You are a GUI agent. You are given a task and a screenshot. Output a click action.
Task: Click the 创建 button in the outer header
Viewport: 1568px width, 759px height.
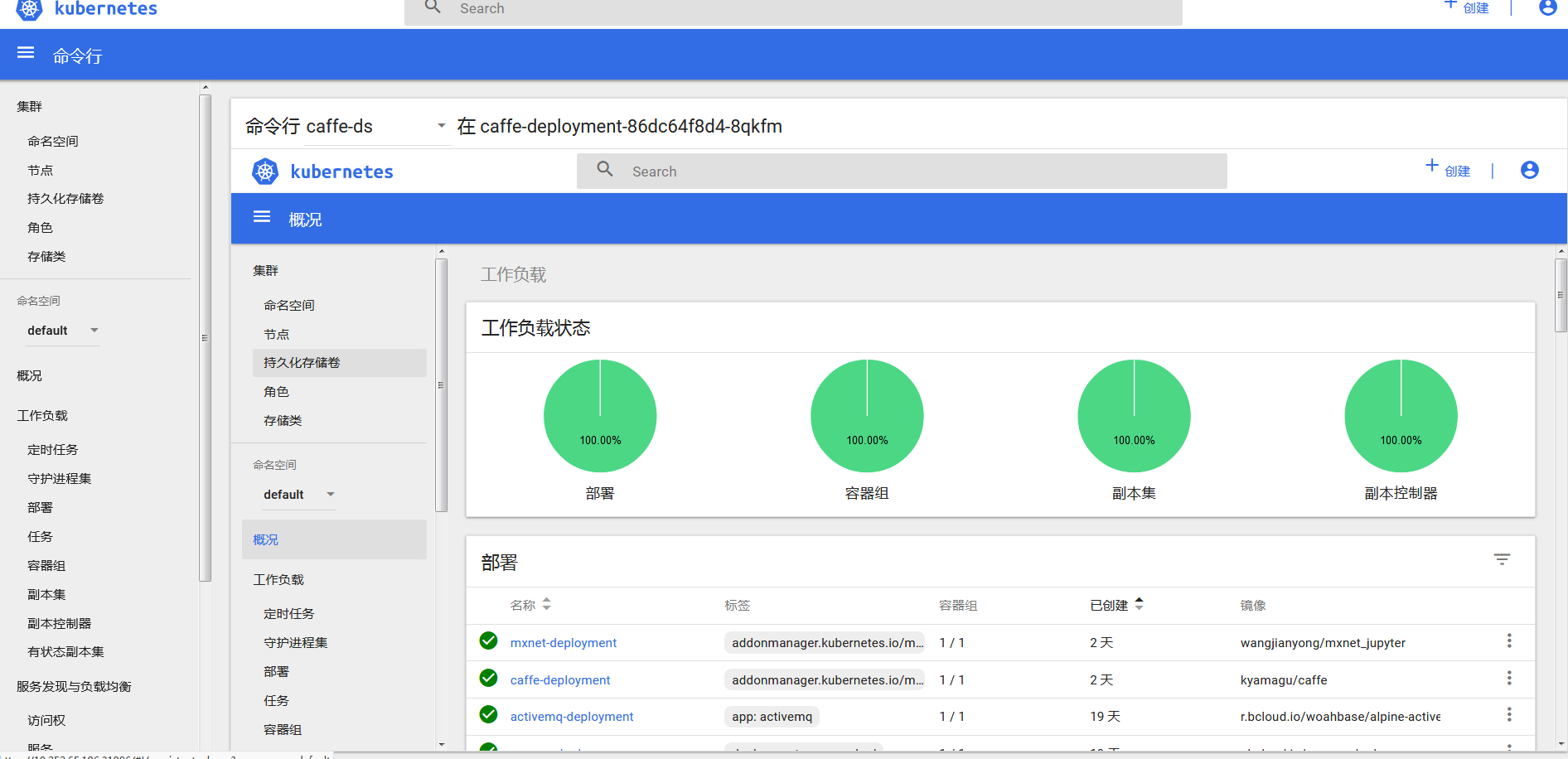(x=1467, y=7)
